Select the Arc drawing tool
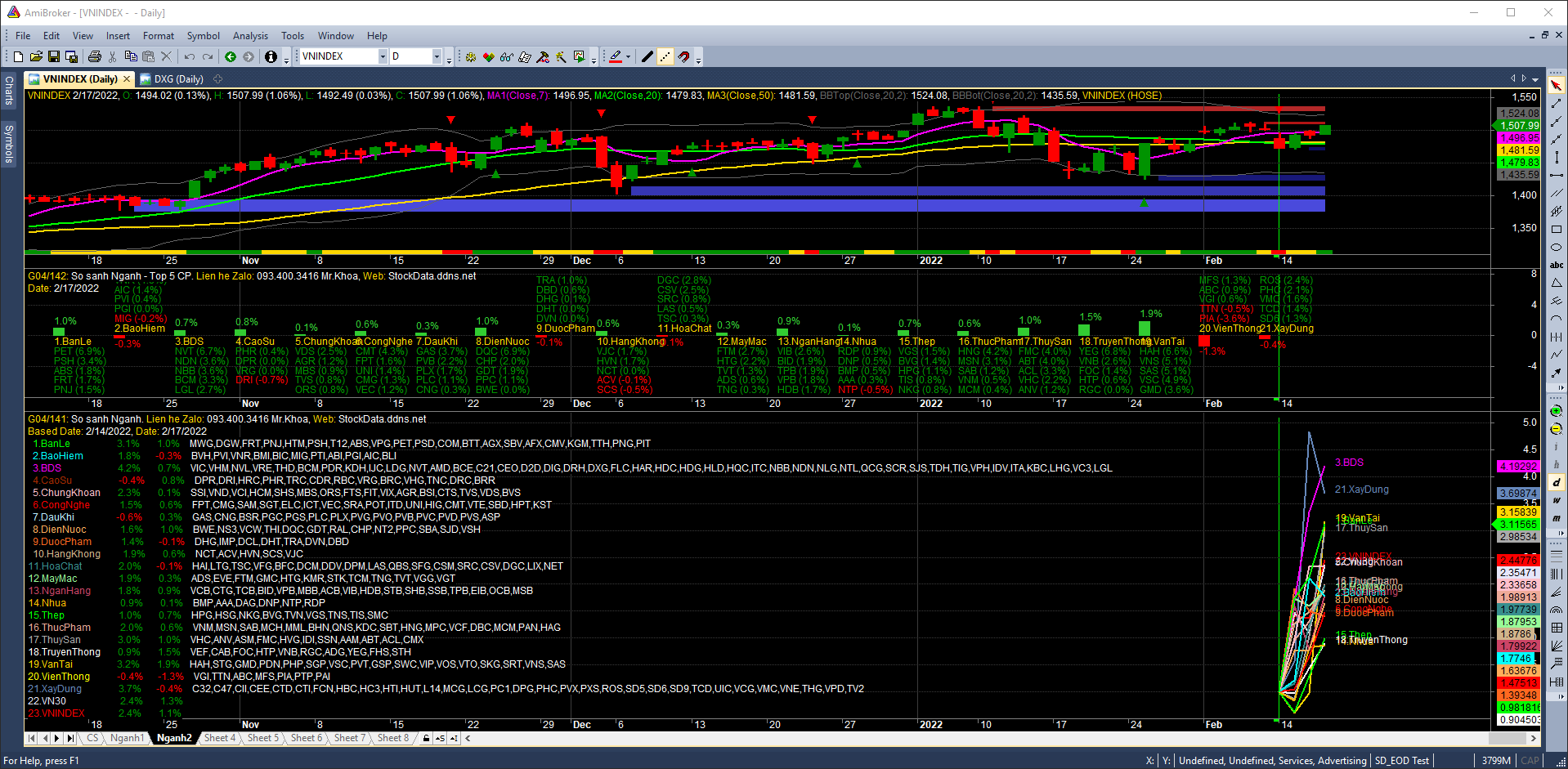The height and width of the screenshot is (769, 1568). pos(1557,319)
